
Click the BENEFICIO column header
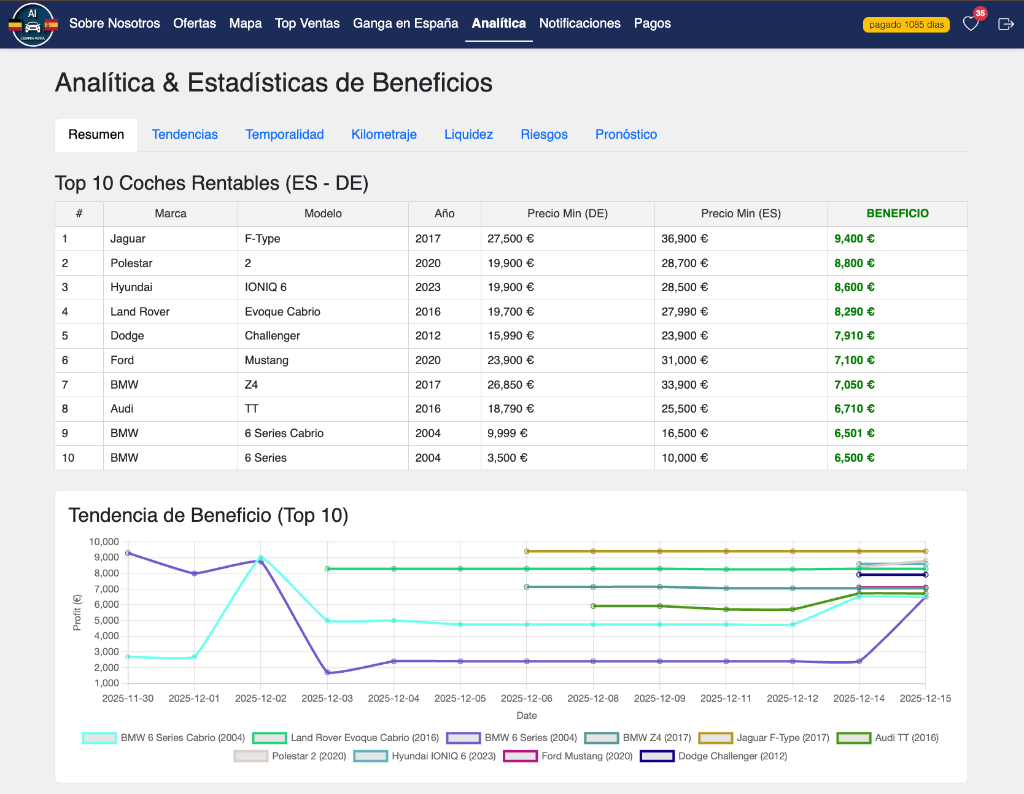pyautogui.click(x=897, y=213)
